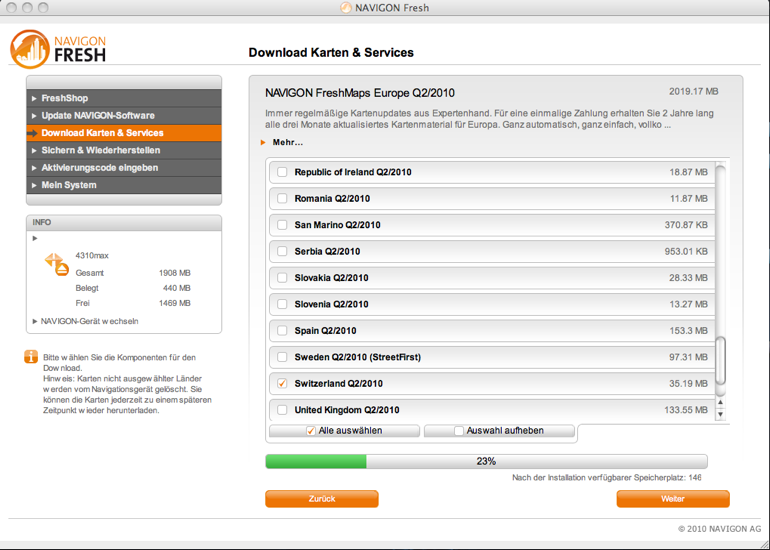Click the 370.87 KB size value
The width and height of the screenshot is (770, 550).
pyautogui.click(x=686, y=225)
